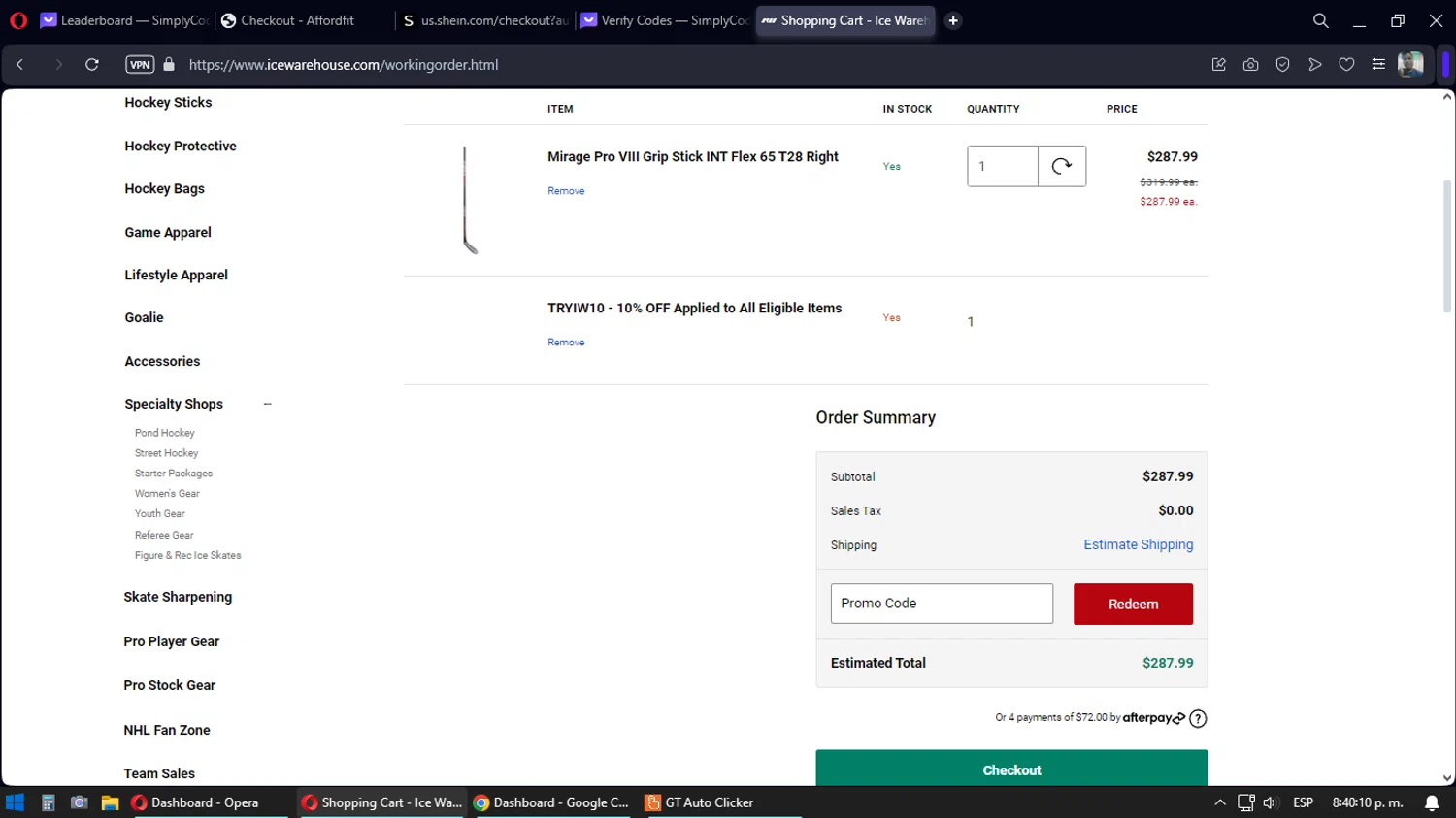Open the ad blocker shield
Image resolution: width=1456 pixels, height=818 pixels.
[1282, 65]
